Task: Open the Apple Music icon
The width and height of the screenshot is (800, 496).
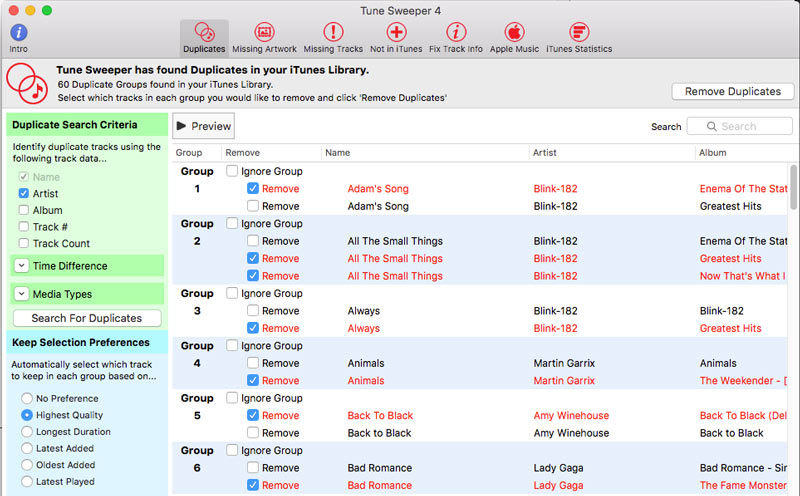Action: pos(514,32)
